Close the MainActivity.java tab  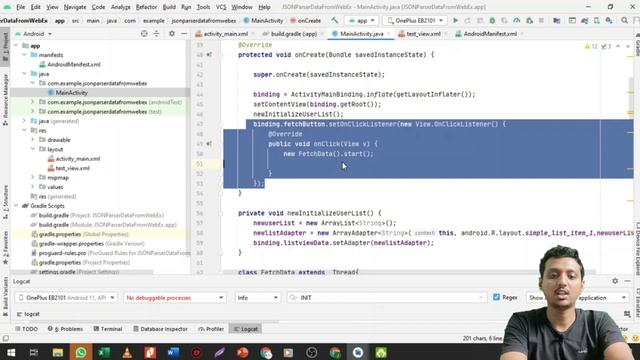tap(389, 34)
